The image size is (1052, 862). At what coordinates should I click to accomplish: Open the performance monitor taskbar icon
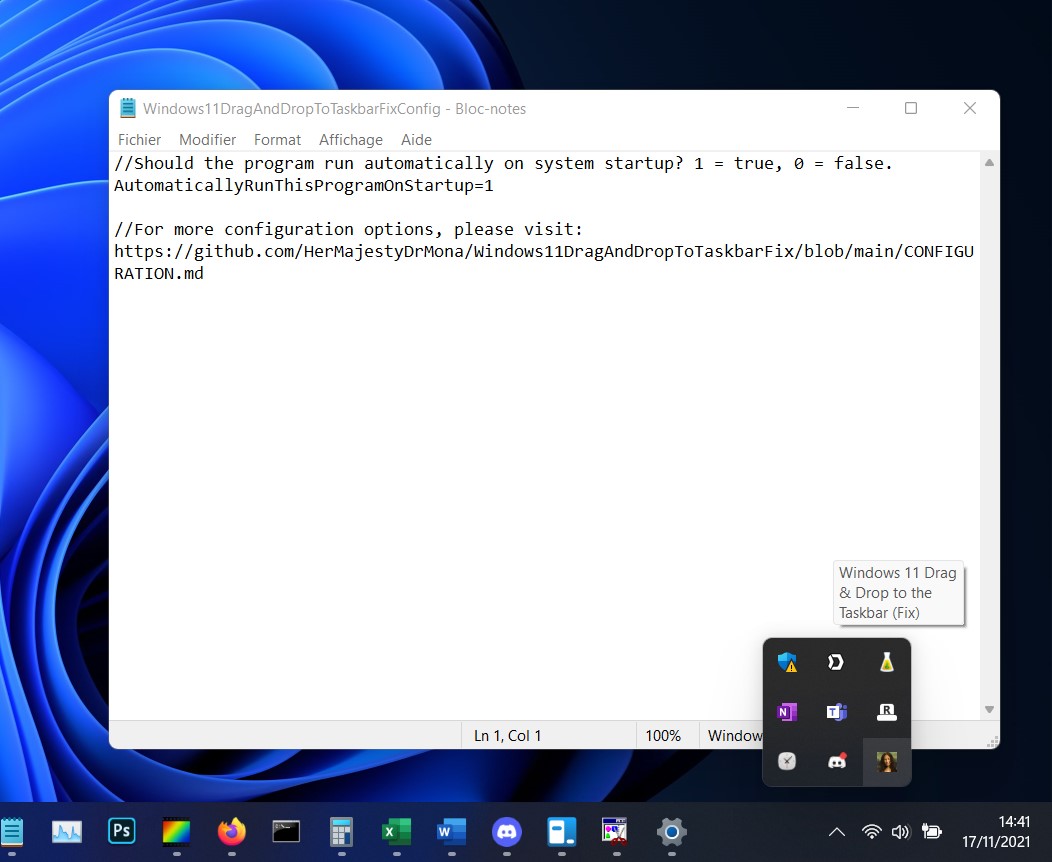pyautogui.click(x=66, y=832)
